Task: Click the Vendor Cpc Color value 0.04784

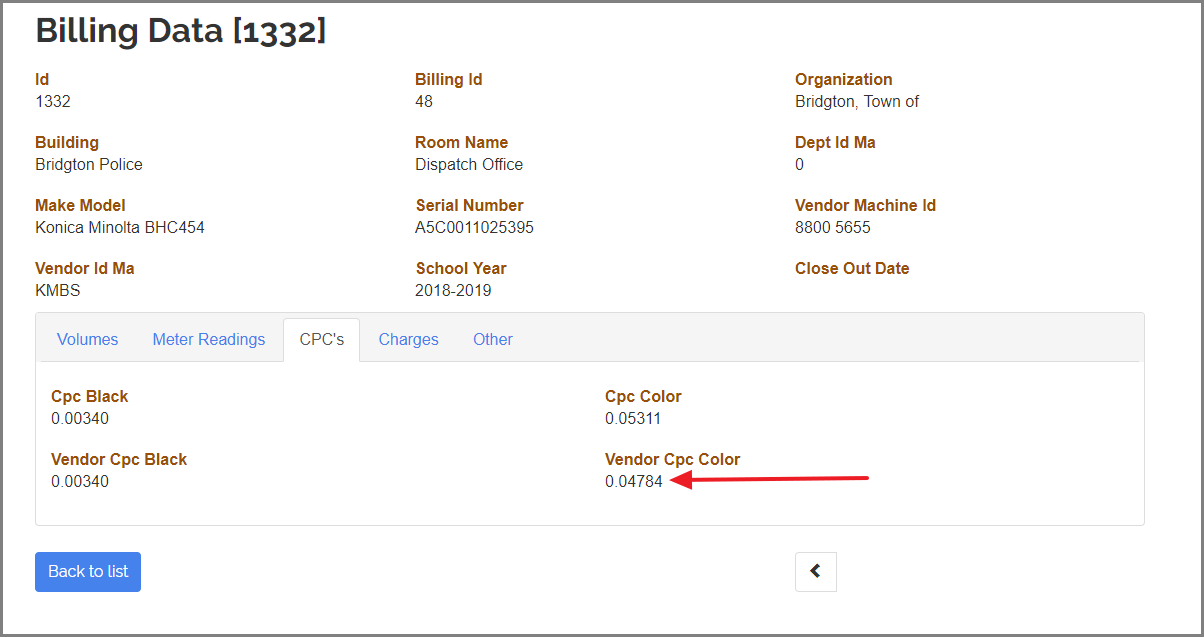Action: pyautogui.click(x=633, y=482)
